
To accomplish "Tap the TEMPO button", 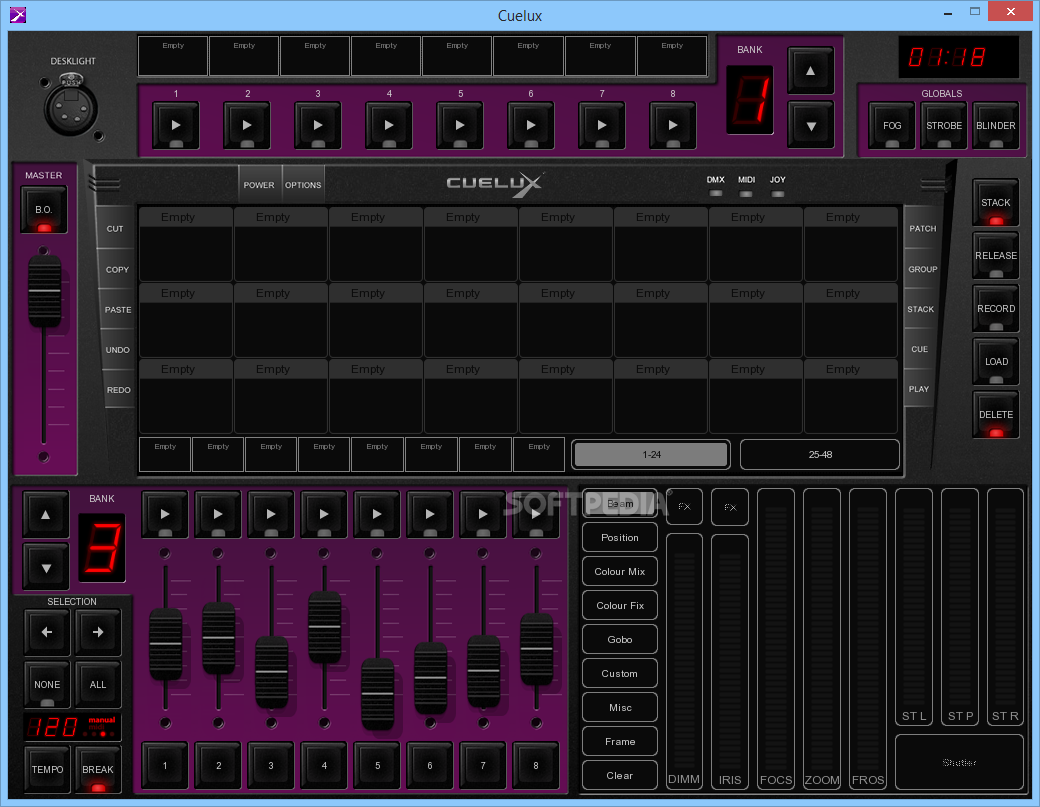I will pyautogui.click(x=47, y=769).
